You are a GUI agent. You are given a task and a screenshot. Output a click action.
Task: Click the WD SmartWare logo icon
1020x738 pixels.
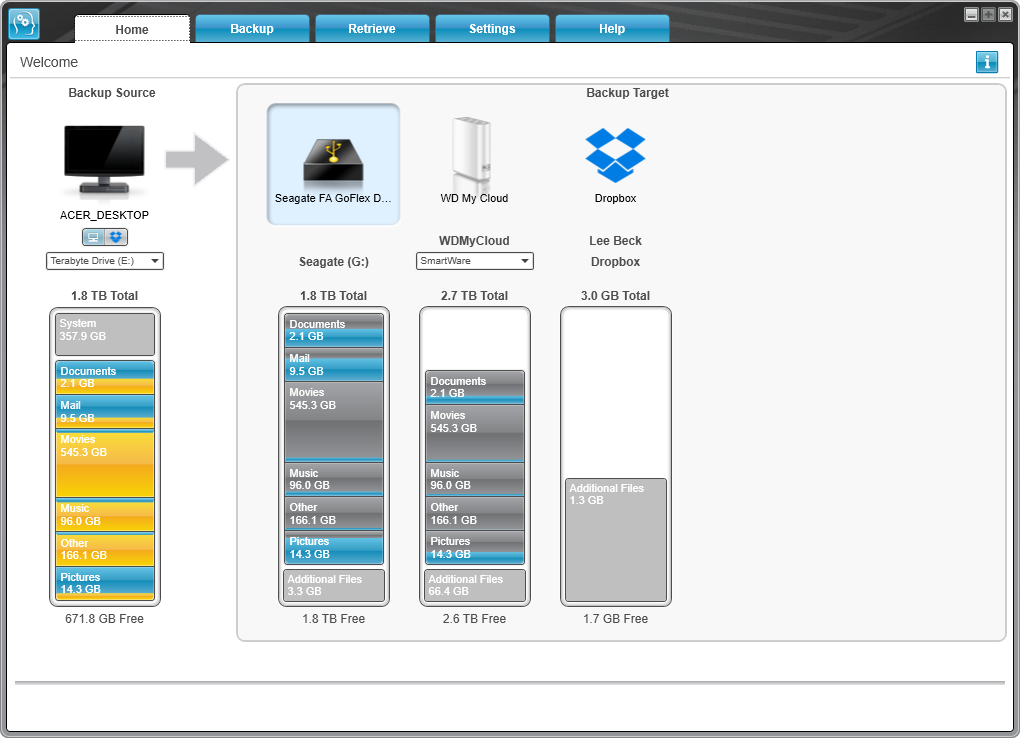(x=24, y=24)
